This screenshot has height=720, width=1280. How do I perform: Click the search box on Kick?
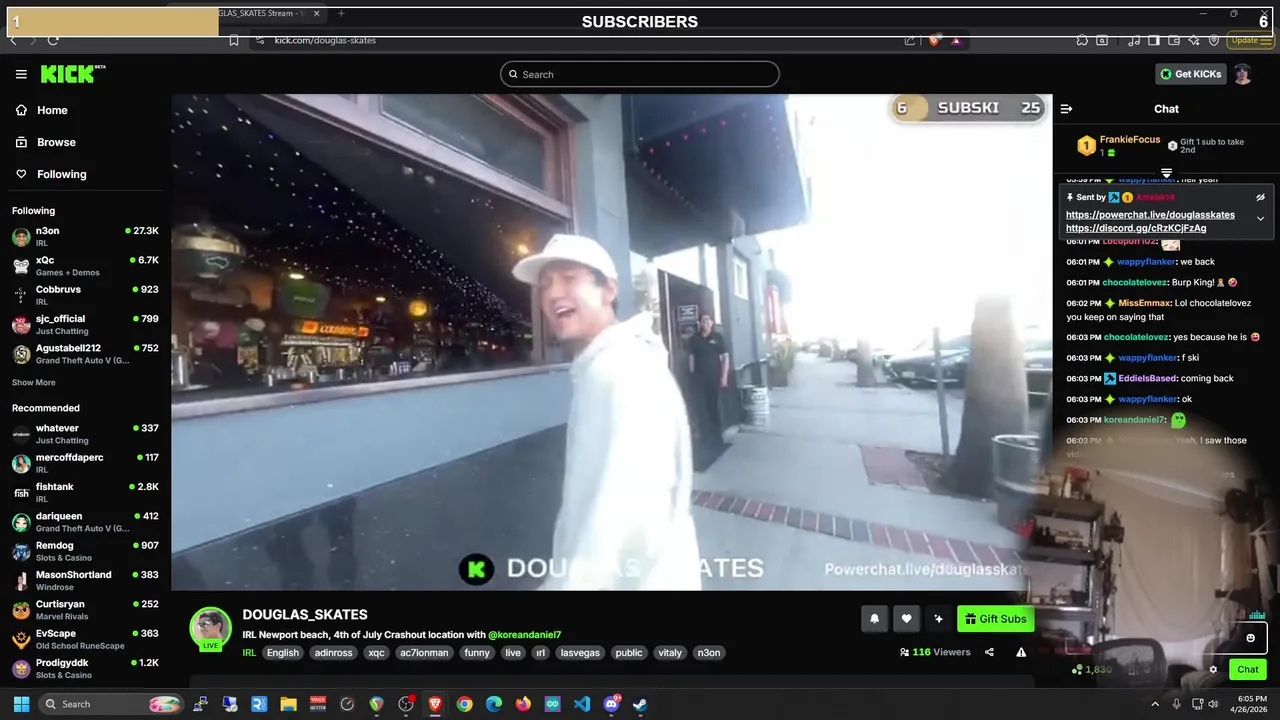pyautogui.click(x=640, y=74)
